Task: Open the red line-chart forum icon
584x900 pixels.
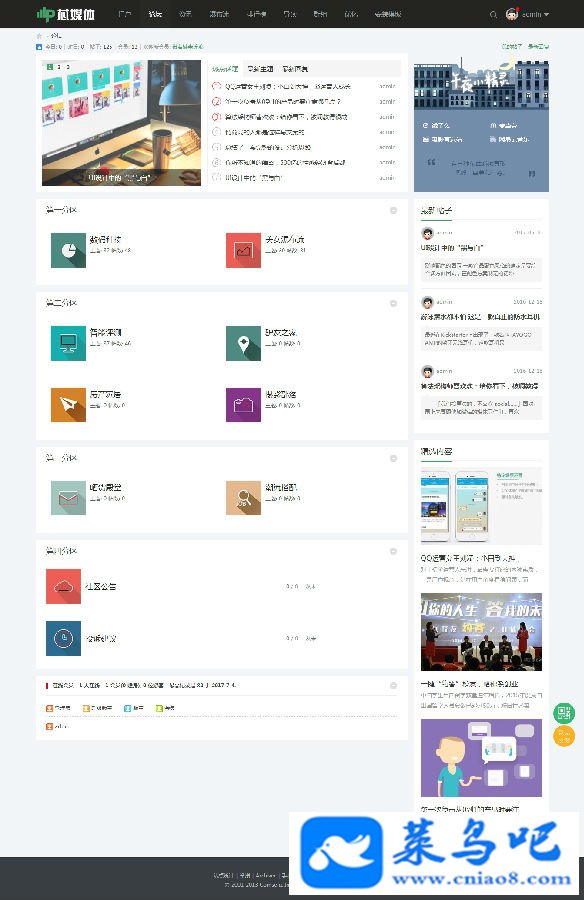Action: click(243, 250)
